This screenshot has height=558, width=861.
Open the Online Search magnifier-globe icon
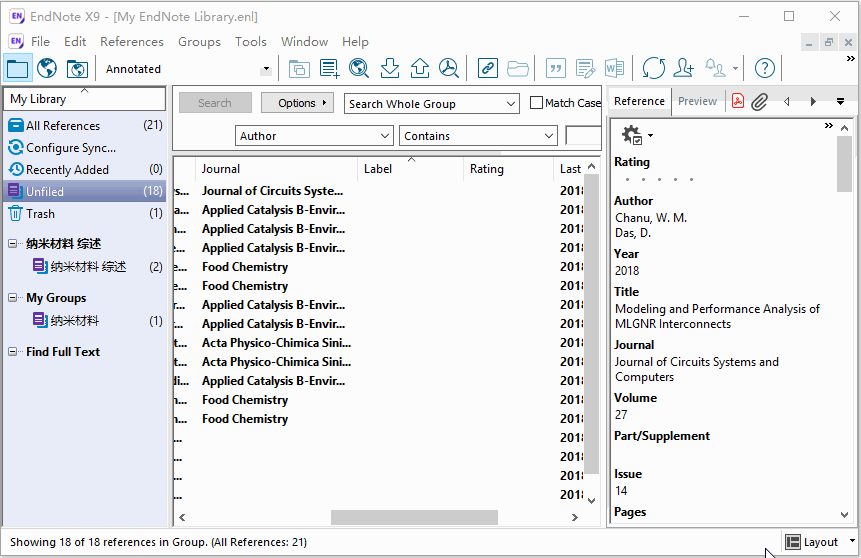(x=359, y=69)
